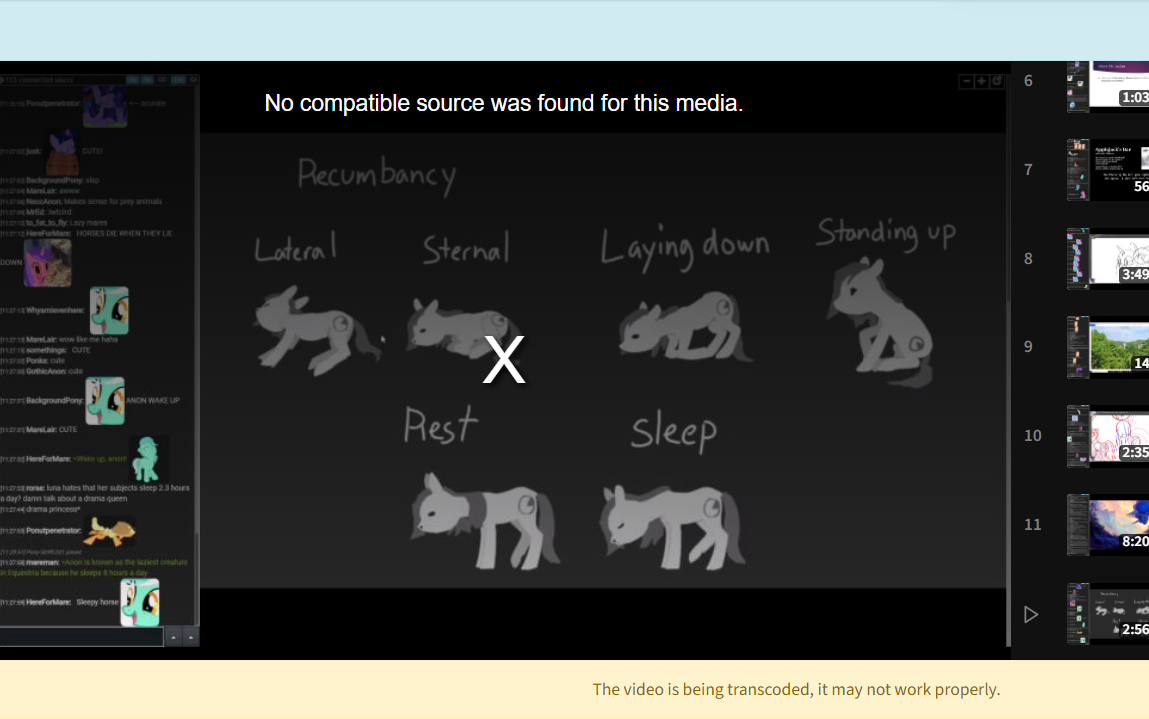Play playlist video 11 lasting 8:20
Image resolution: width=1149 pixels, height=719 pixels.
[1108, 525]
